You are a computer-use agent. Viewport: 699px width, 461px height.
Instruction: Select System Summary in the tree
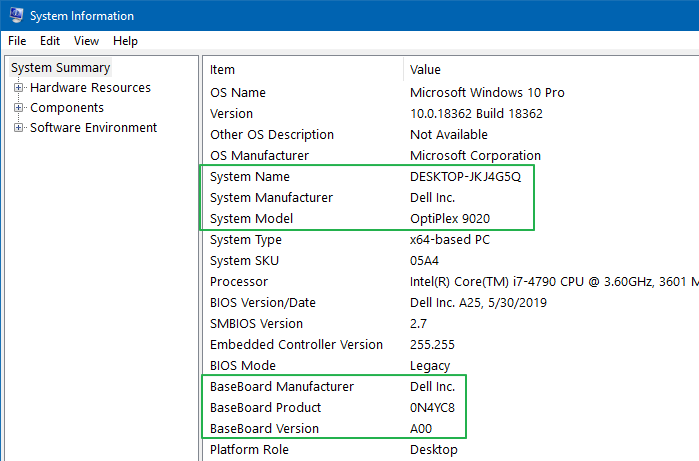[x=61, y=68]
